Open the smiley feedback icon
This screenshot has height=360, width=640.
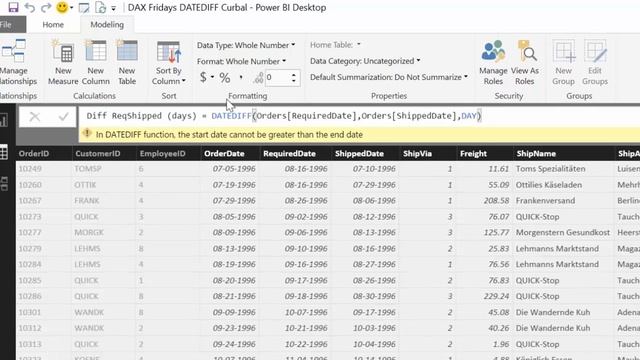62,7
